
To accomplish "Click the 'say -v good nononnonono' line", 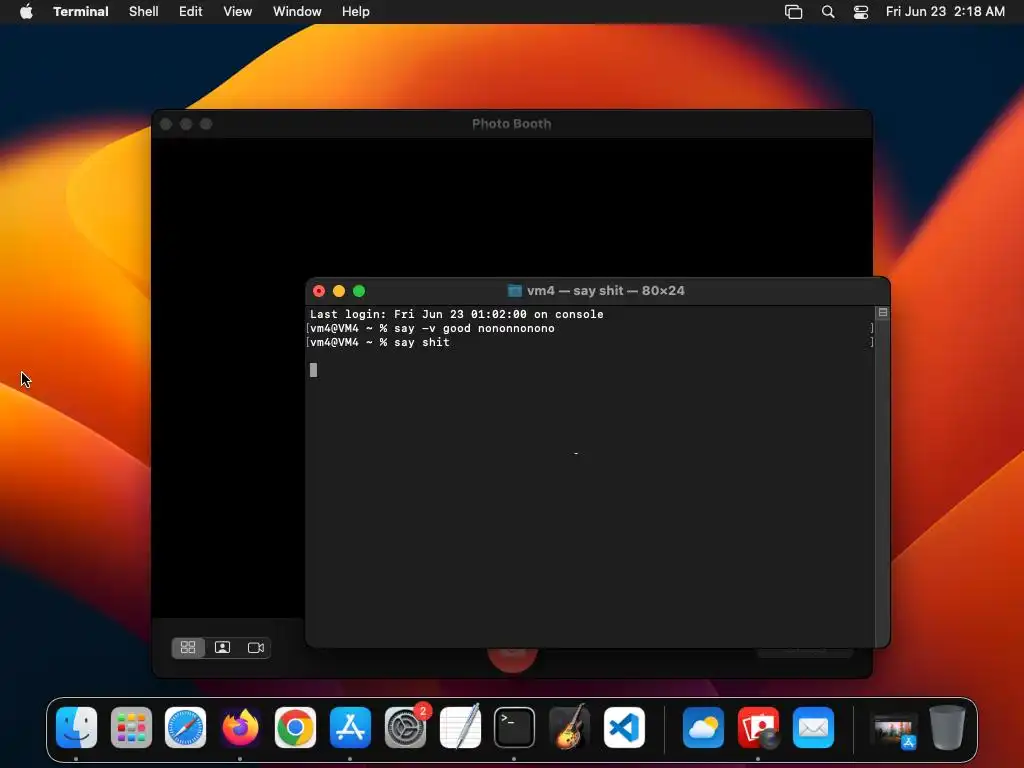I will 432,328.
